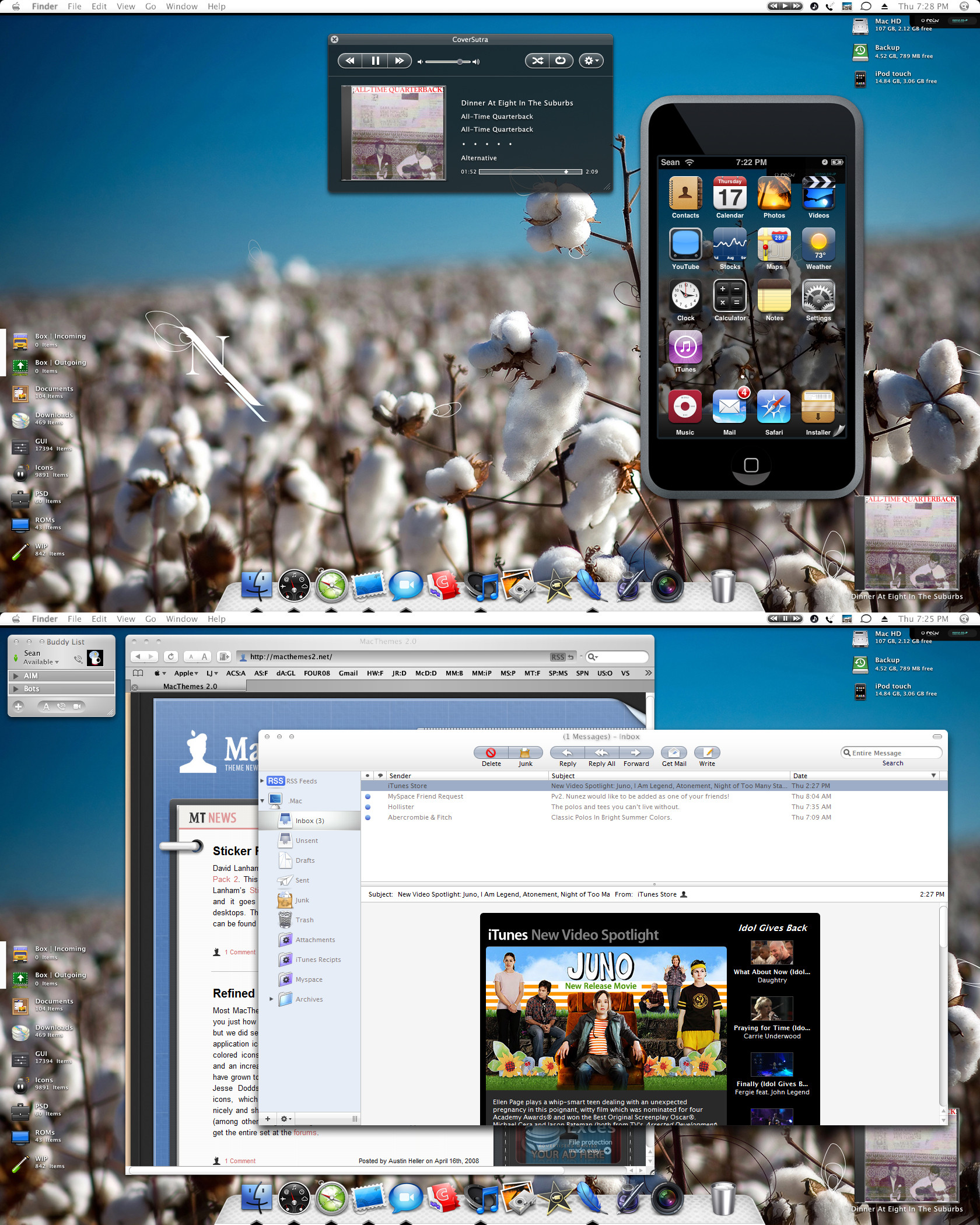Open Videos app on the iPod touch
Viewport: 980px width, 1225px height.
pos(818,194)
